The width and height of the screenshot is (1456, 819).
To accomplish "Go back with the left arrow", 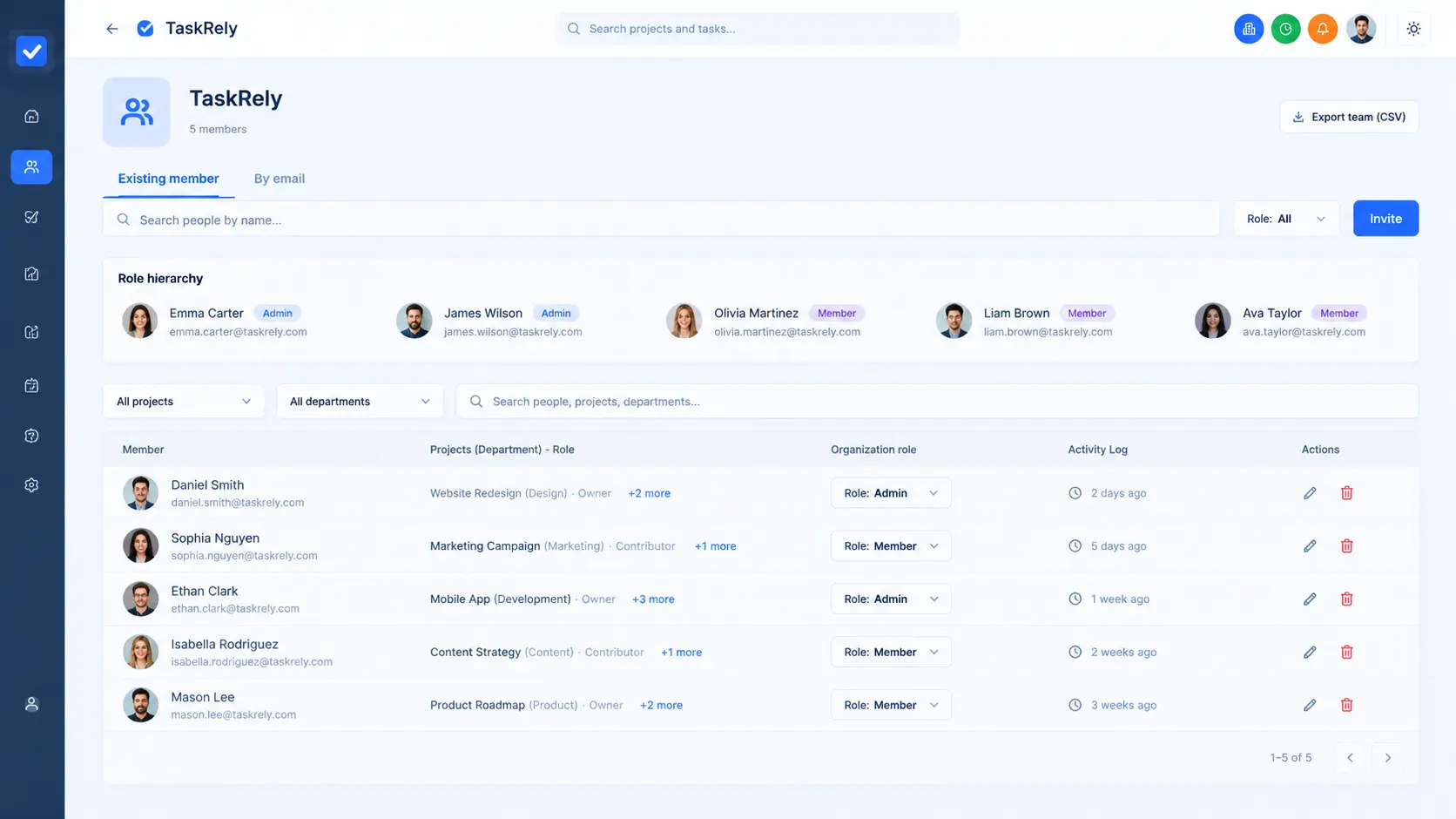I will tap(112, 29).
